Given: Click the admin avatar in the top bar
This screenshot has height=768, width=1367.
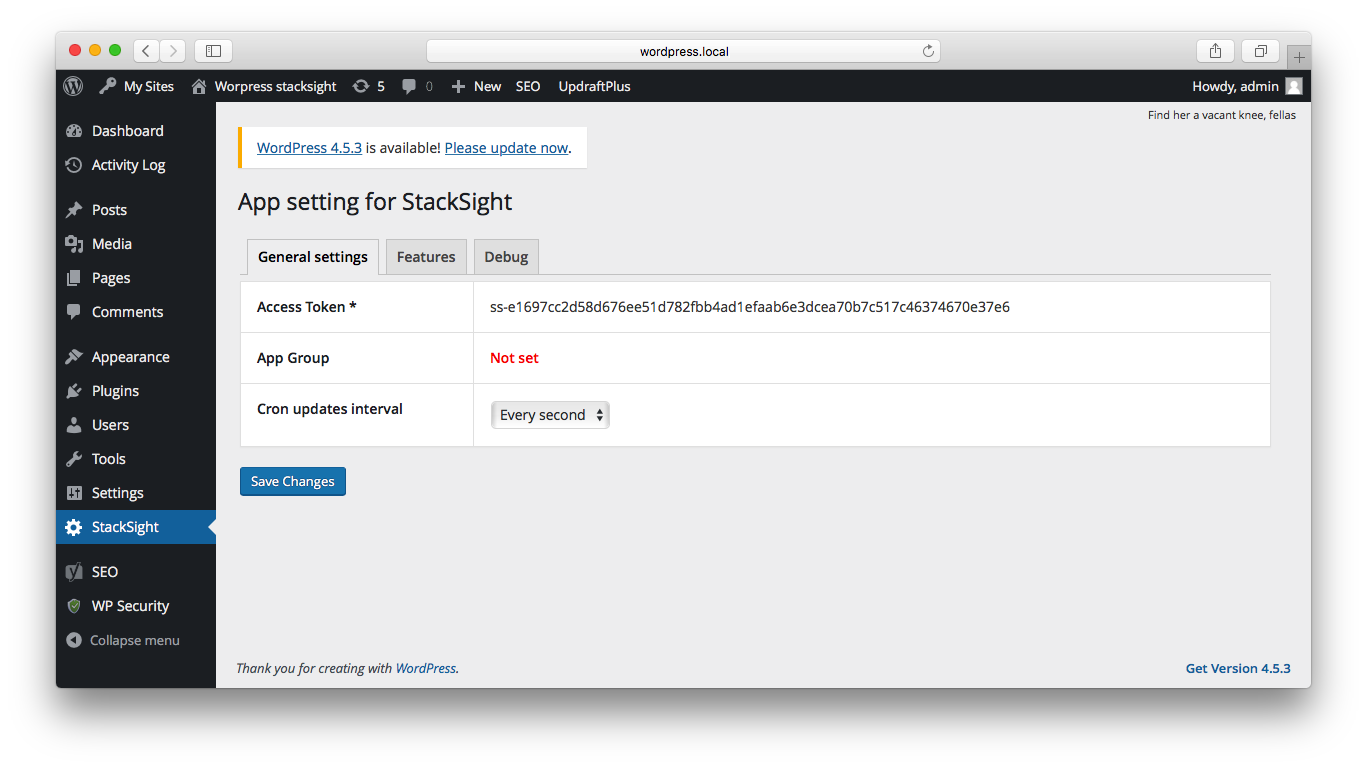Looking at the screenshot, I should [x=1294, y=86].
